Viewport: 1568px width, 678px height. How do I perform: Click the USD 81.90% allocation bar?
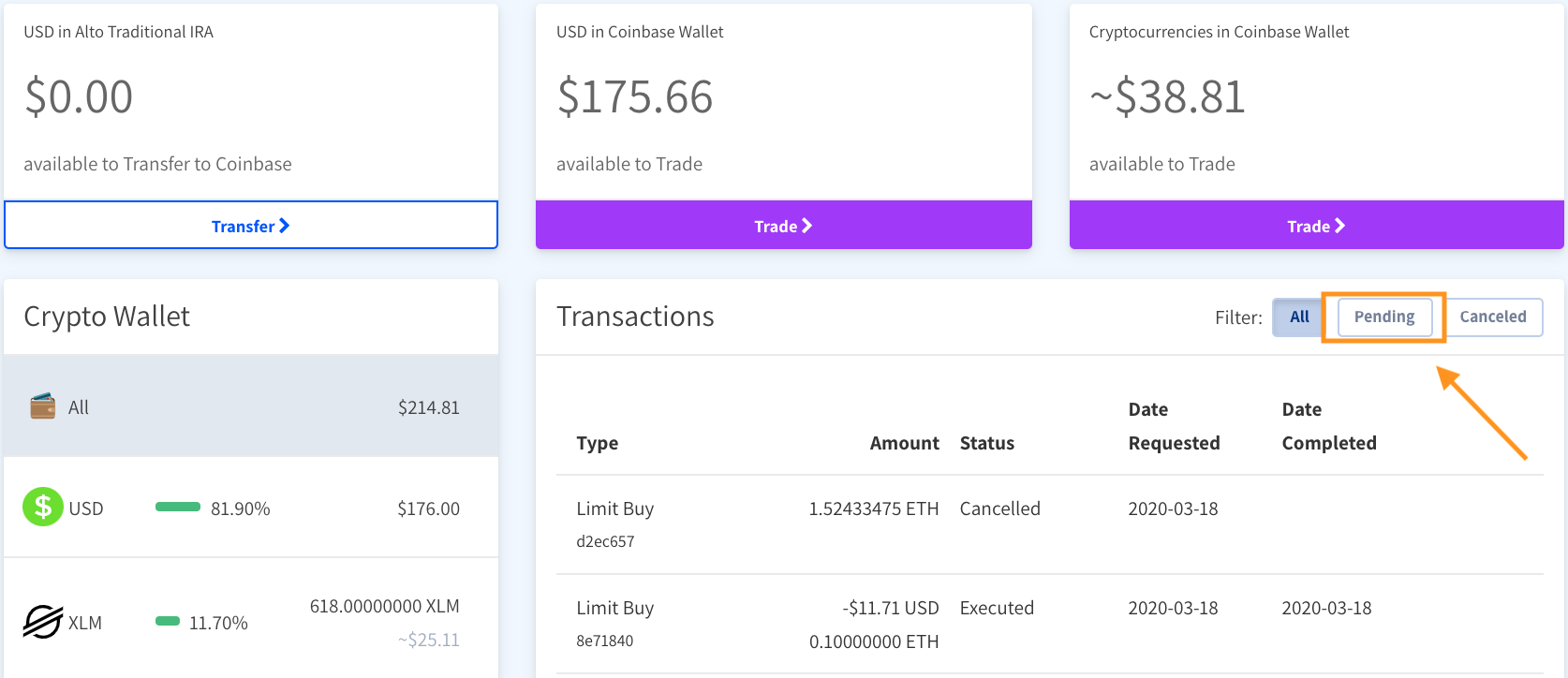178,507
